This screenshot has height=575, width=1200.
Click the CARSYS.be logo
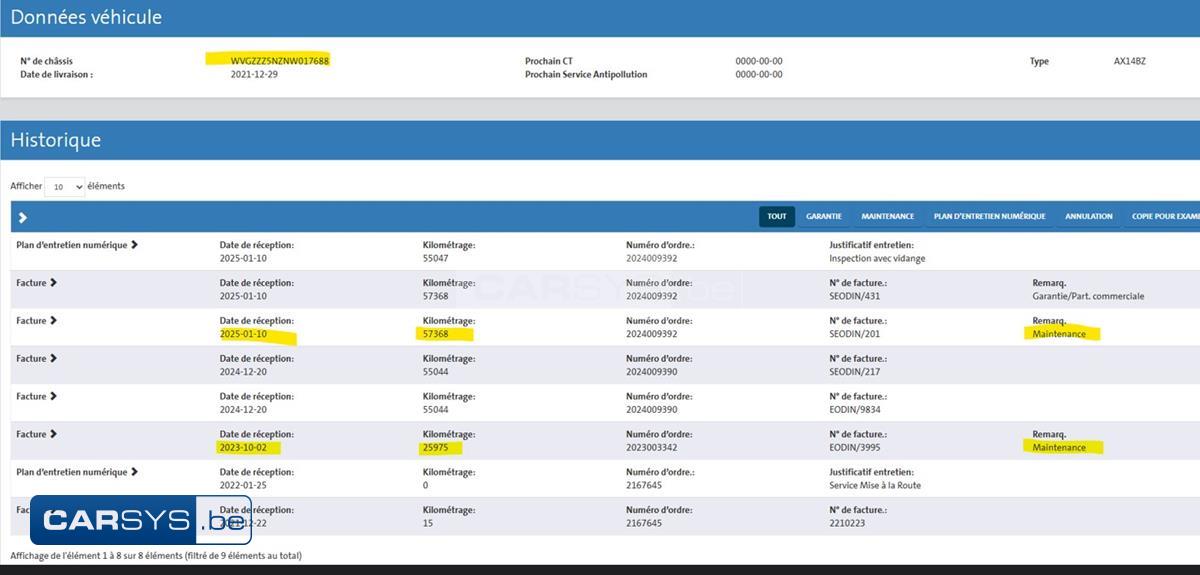[x=140, y=520]
